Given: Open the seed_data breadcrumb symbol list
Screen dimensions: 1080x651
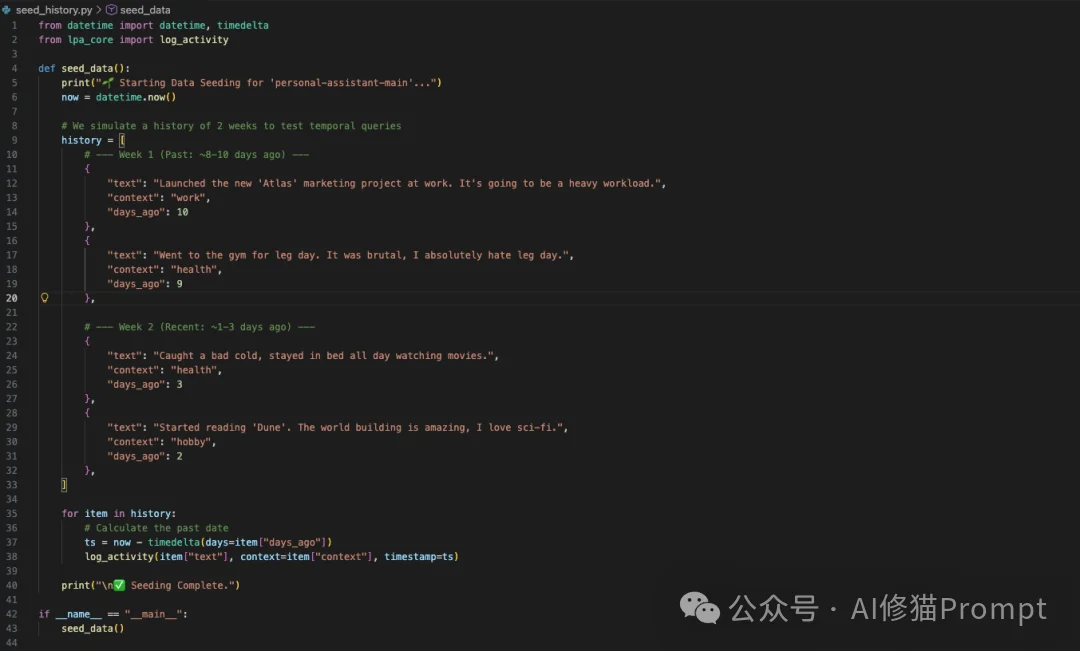Looking at the screenshot, I should [x=145, y=9].
